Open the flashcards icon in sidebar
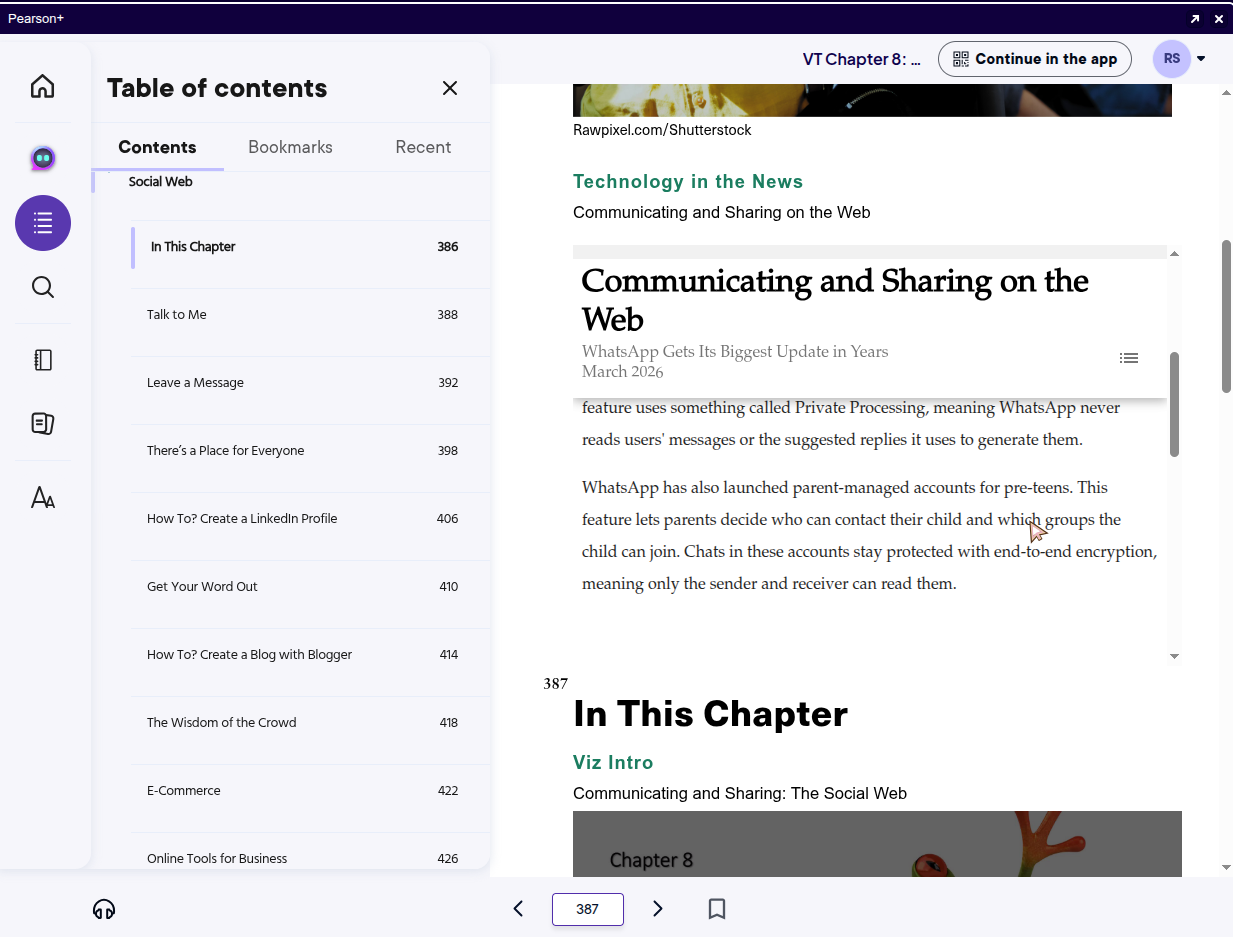The width and height of the screenshot is (1233, 937). 42,424
